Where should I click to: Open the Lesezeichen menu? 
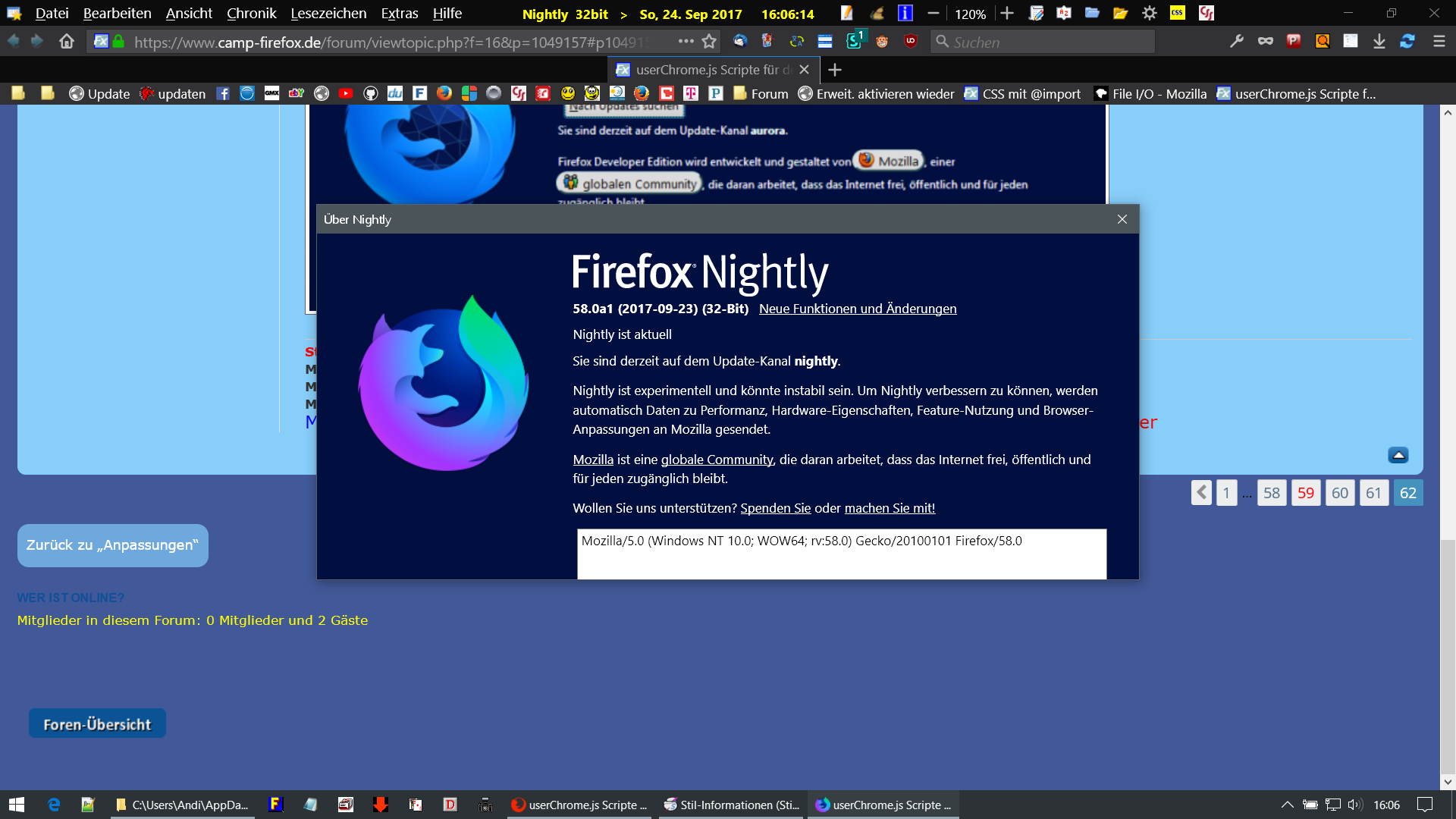(x=328, y=14)
